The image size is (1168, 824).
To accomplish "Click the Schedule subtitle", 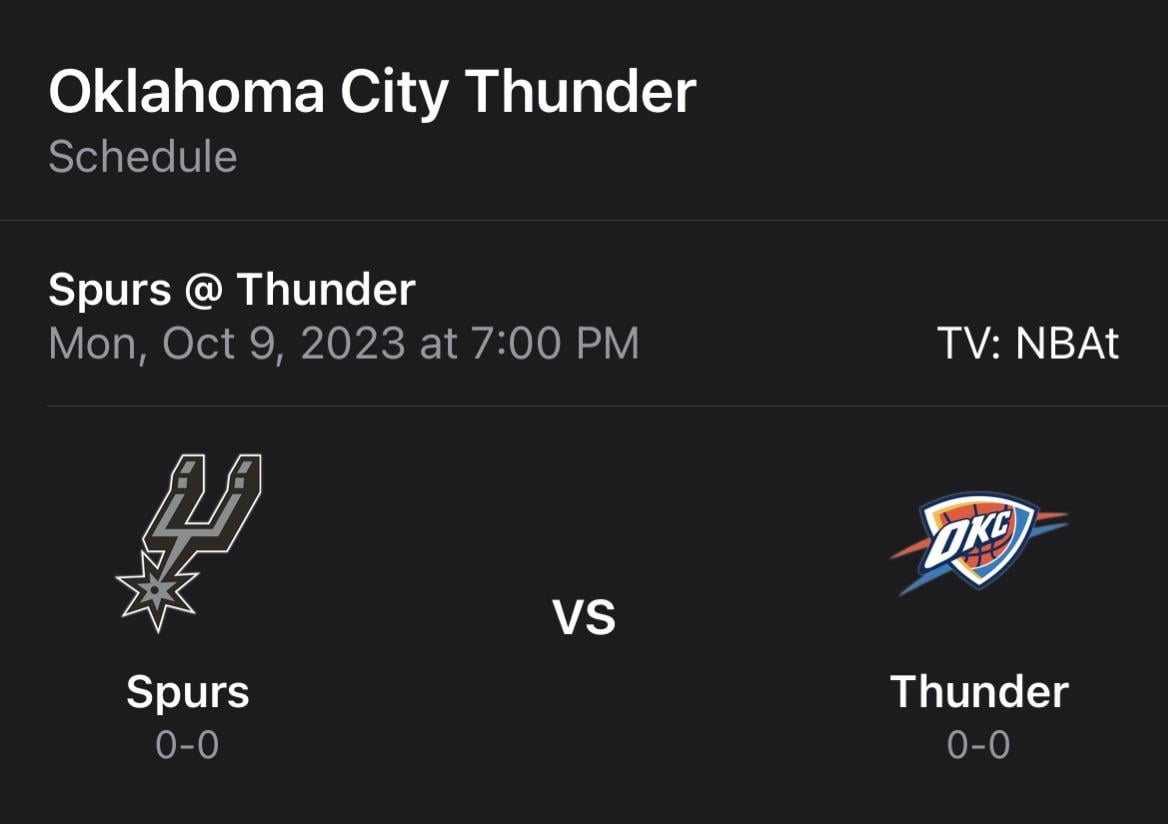I will (143, 157).
